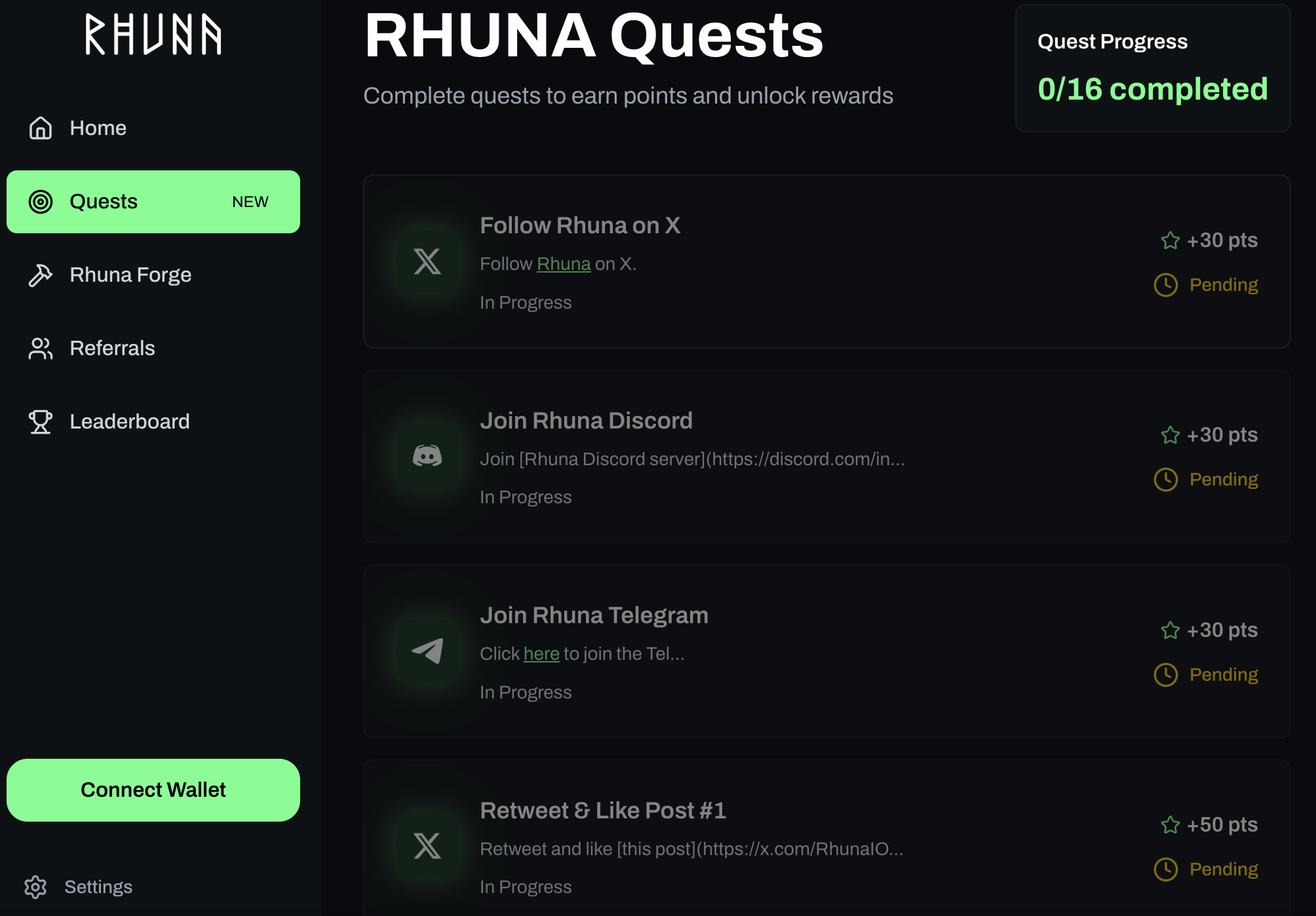
Task: Click the RHUNA logo
Action: (x=153, y=35)
